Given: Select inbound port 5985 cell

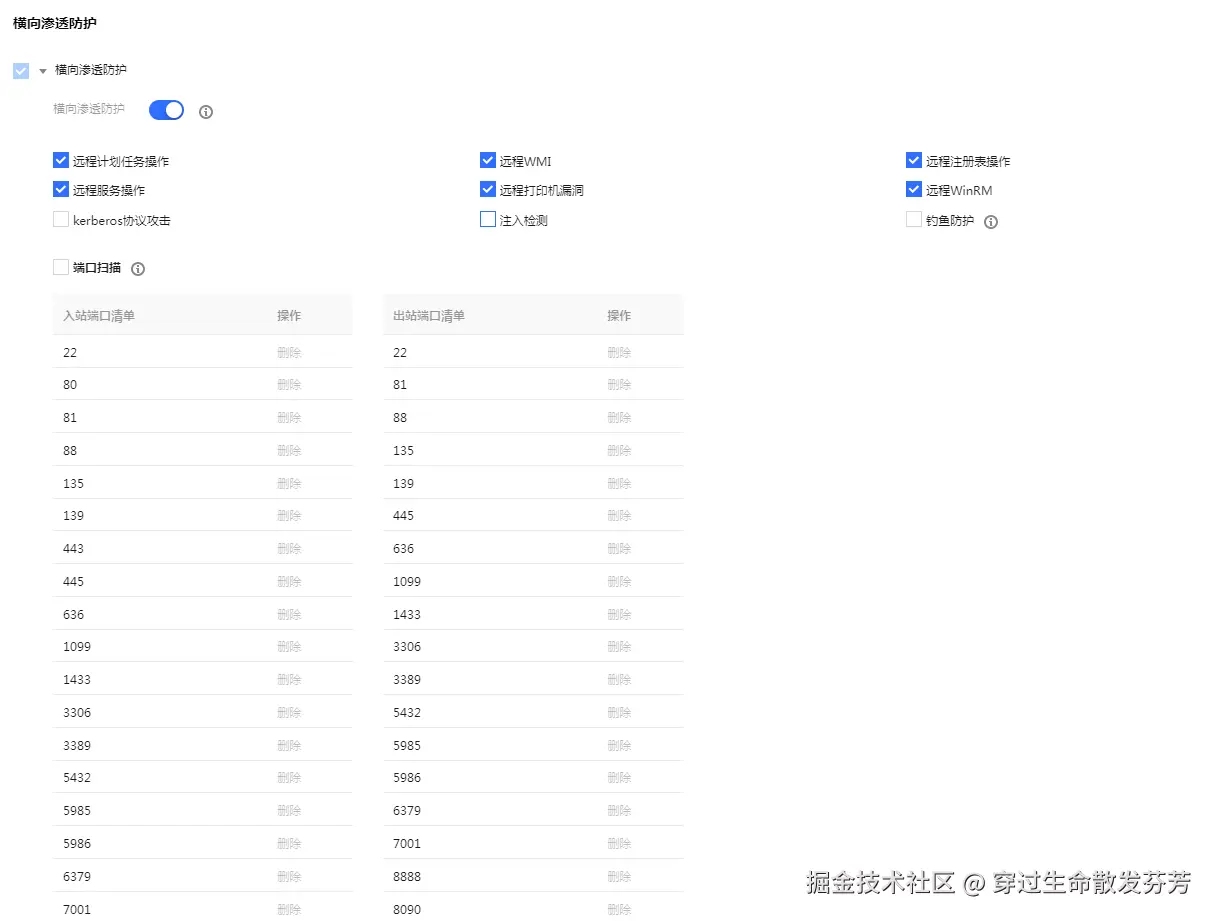Looking at the screenshot, I should [x=77, y=811].
